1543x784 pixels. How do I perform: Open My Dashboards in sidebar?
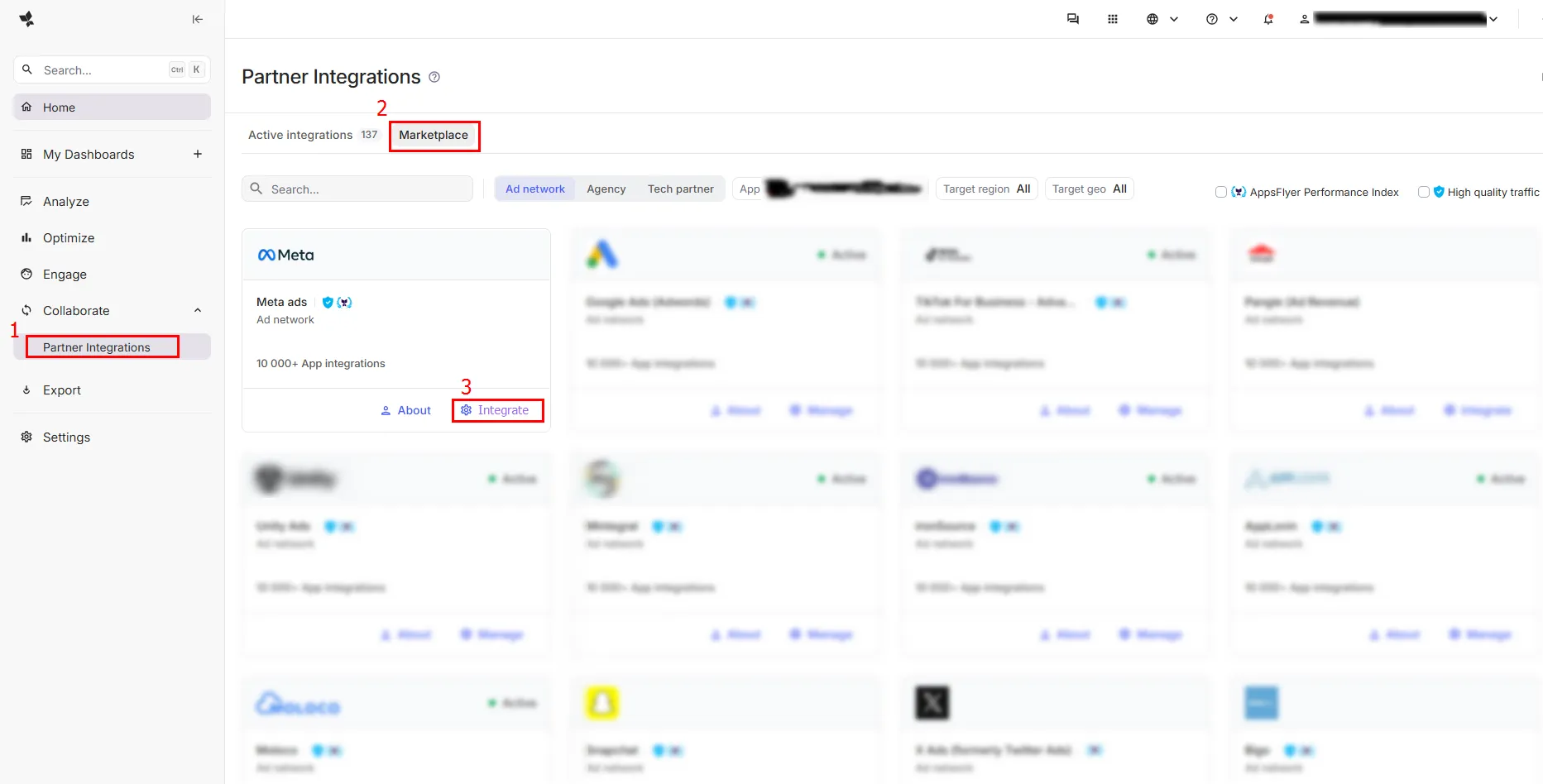pyautogui.click(x=89, y=154)
